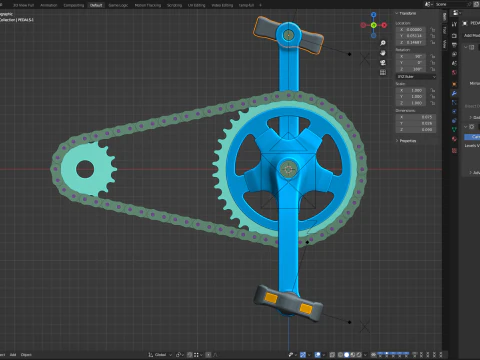Select Wireframe viewport shading mode
The width and height of the screenshot is (480, 360).
point(340,355)
